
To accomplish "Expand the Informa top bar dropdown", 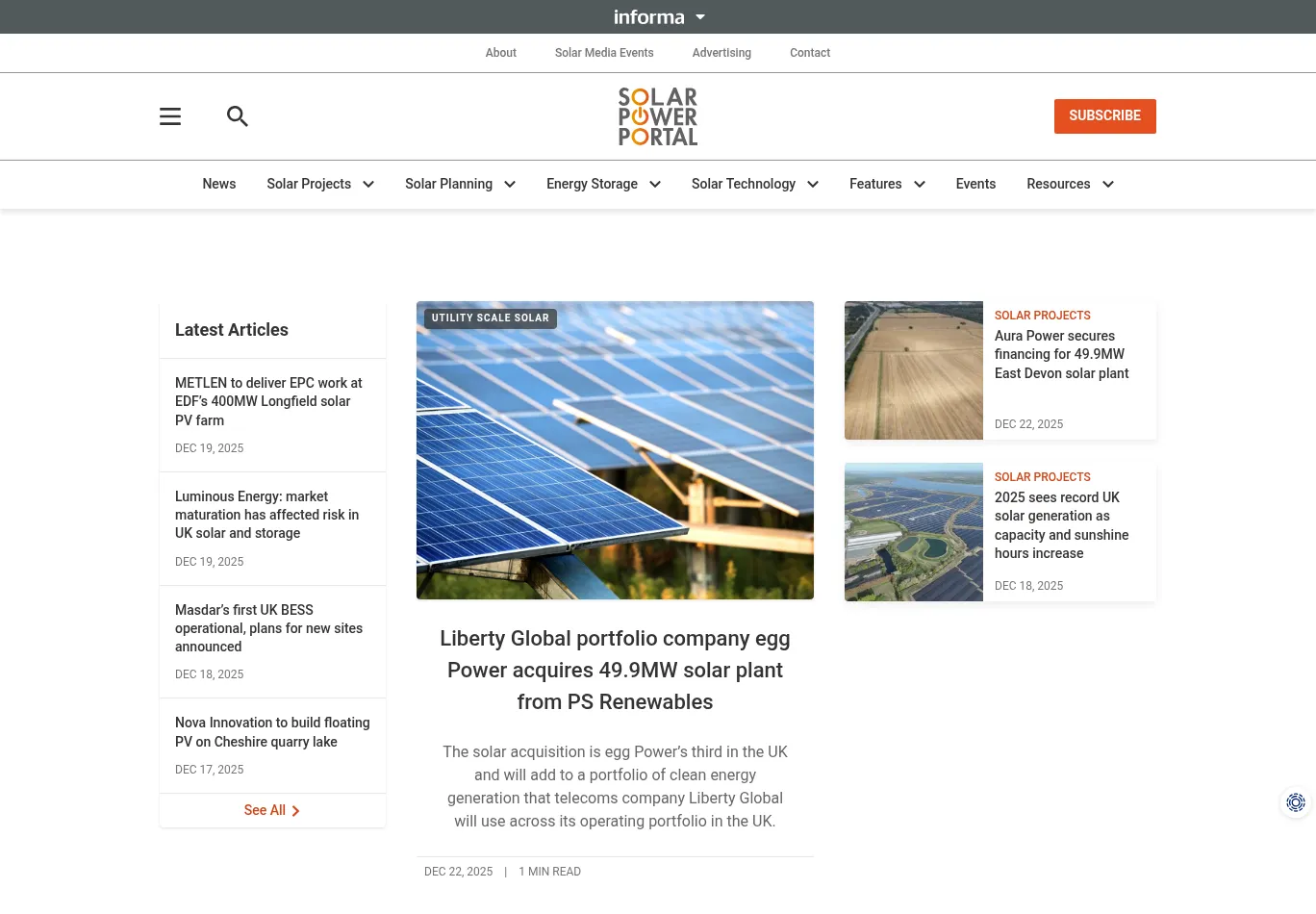I will click(x=700, y=17).
